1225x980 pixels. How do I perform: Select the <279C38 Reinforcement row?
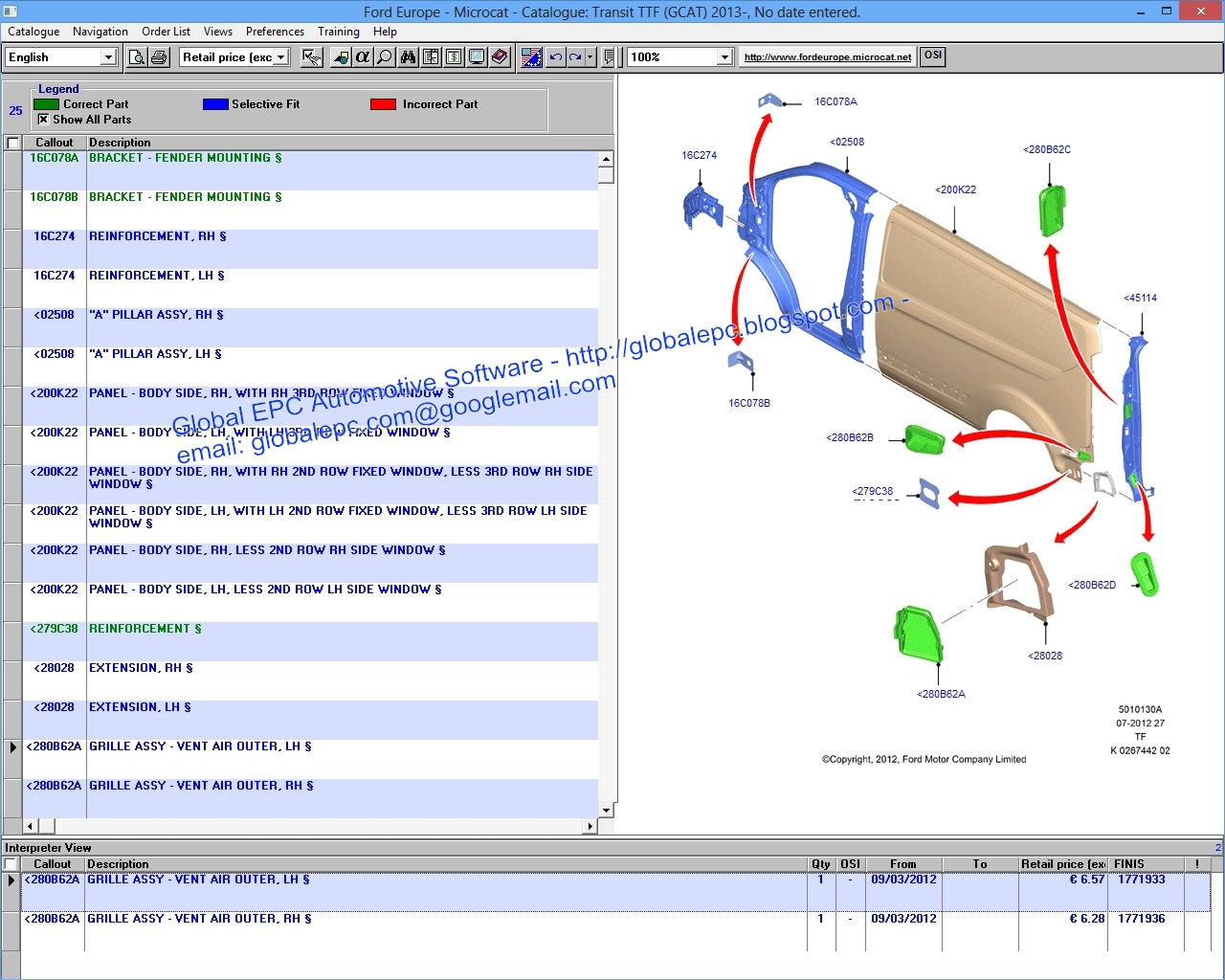(x=310, y=641)
